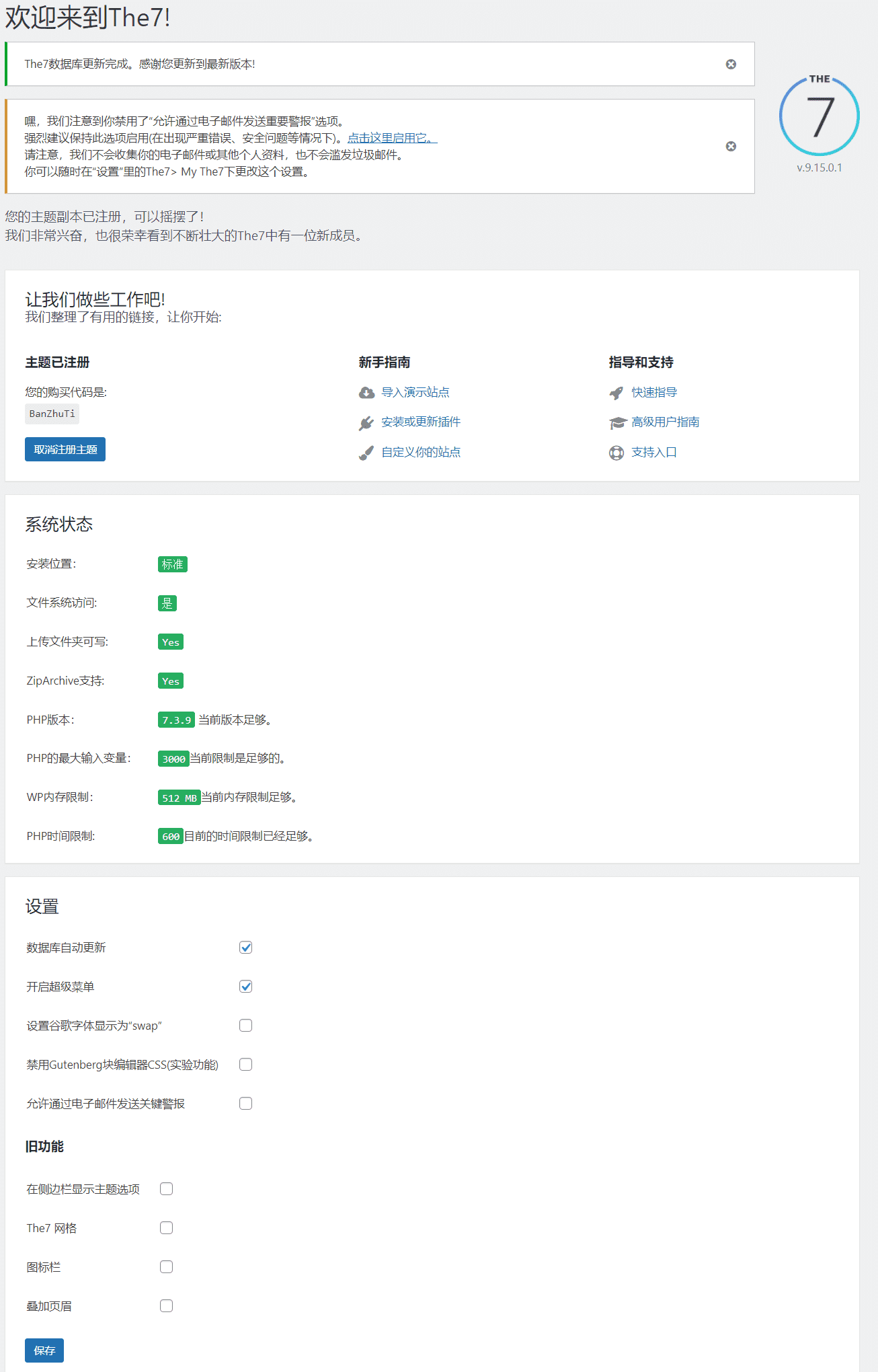The width and height of the screenshot is (878, 1372).
Task: Click the graduation cap icon beside 高级用户指南
Action: point(618,422)
